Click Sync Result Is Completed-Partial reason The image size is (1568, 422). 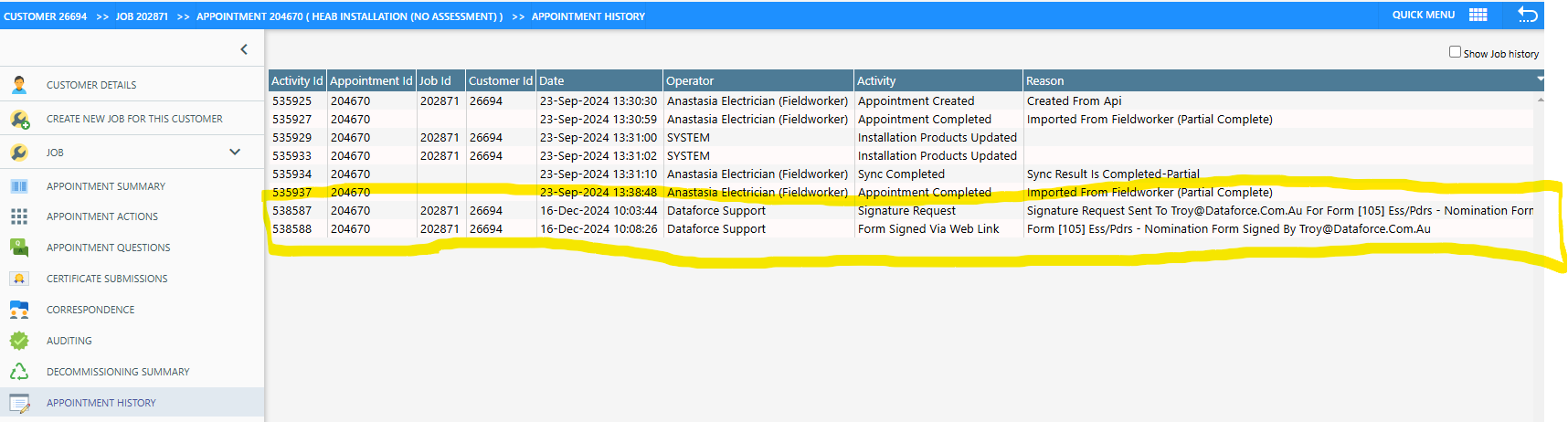coord(1113,174)
